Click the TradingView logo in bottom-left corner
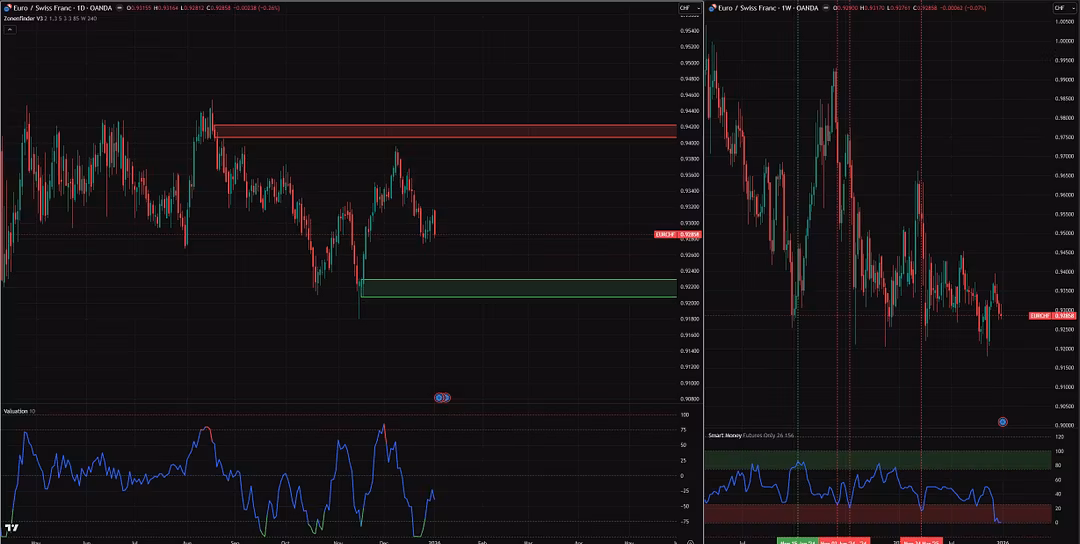 click(x=11, y=528)
